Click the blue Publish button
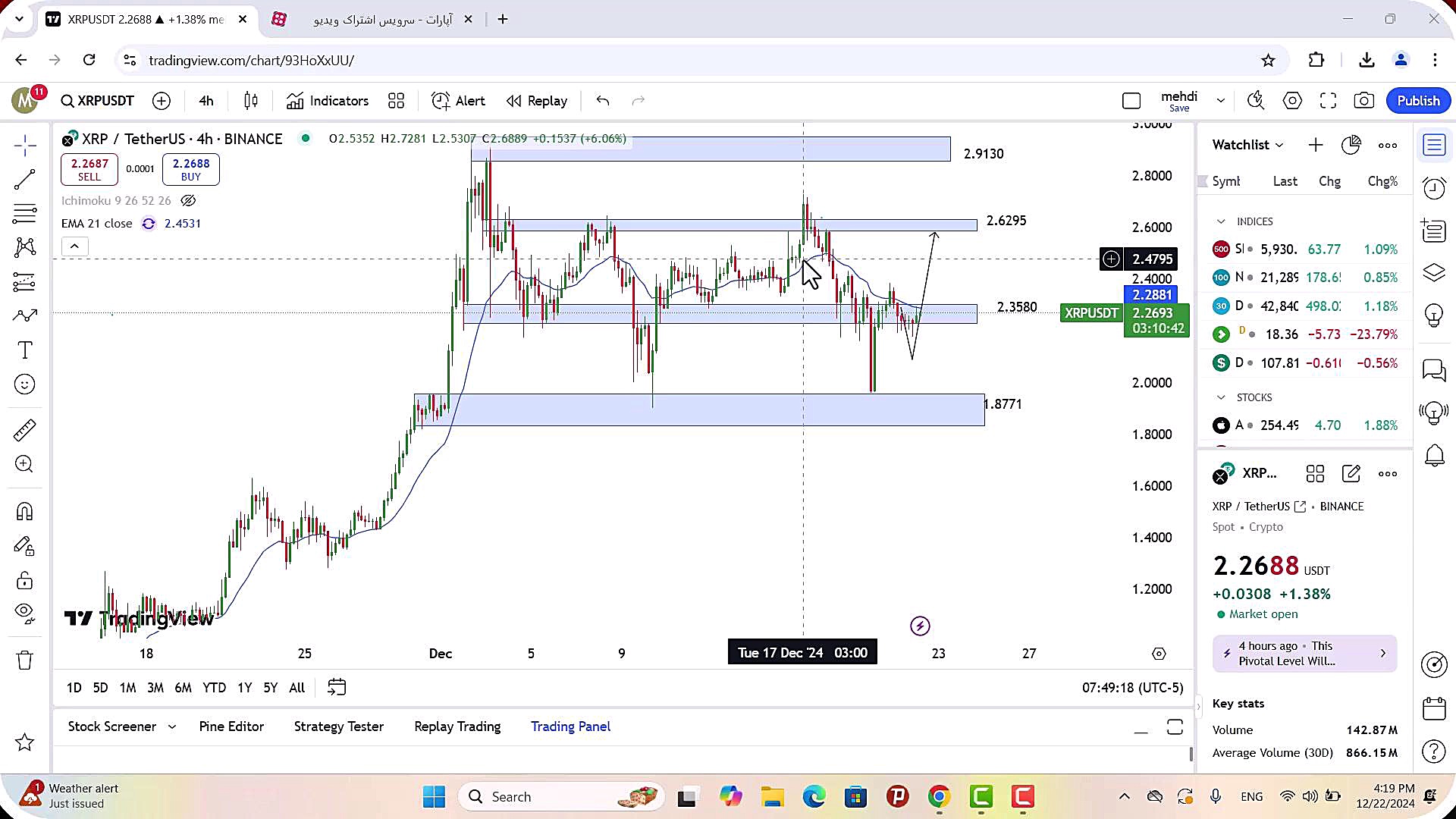 pyautogui.click(x=1417, y=101)
